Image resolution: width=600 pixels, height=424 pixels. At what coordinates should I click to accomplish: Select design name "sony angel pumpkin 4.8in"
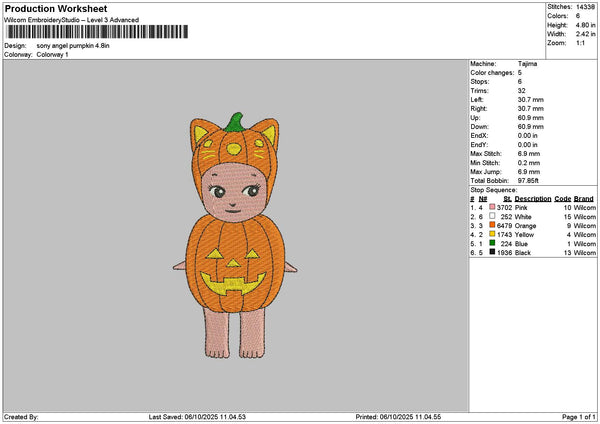(73, 46)
